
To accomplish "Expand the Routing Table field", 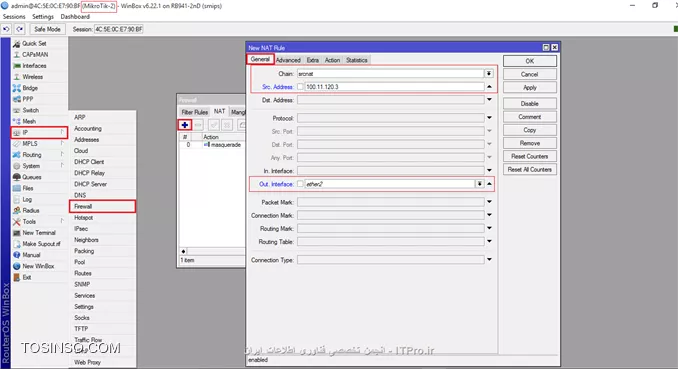I will 489,241.
